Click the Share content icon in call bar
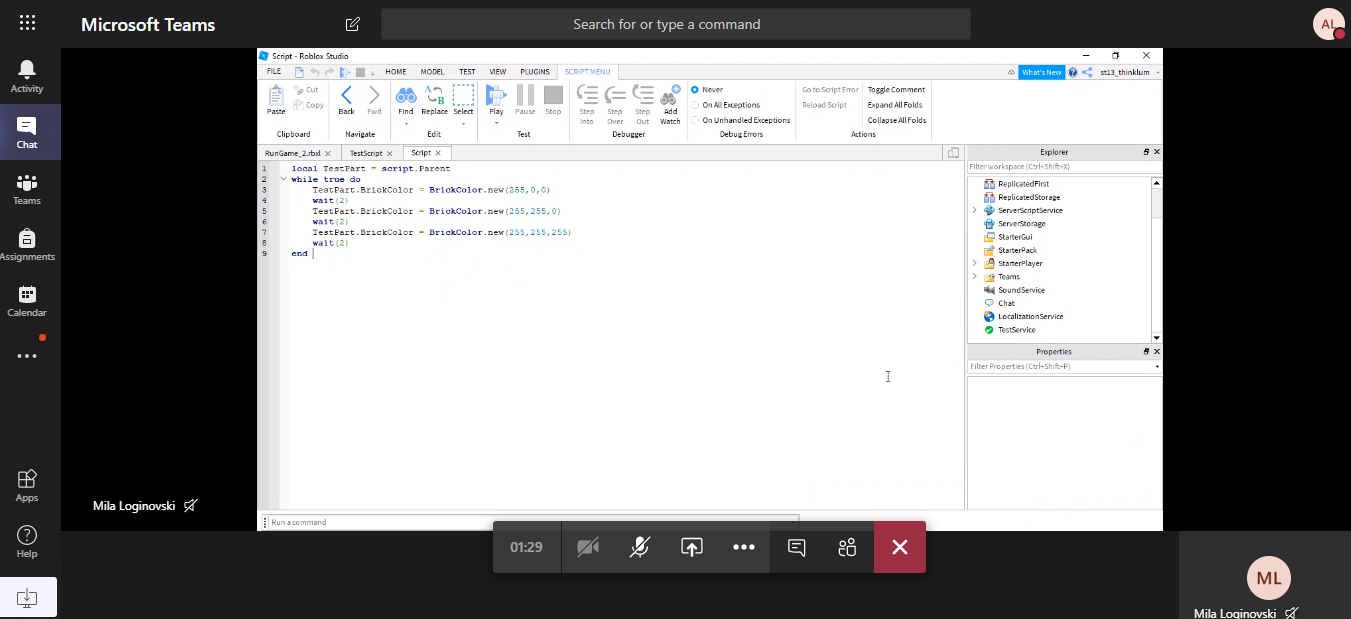This screenshot has height=619, width=1351. point(692,547)
